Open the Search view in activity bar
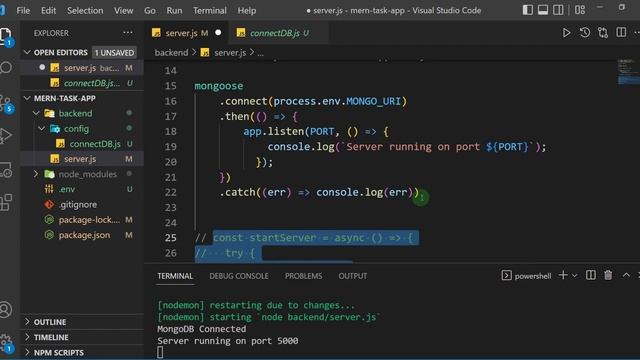Screen dimensions: 640x360 pyautogui.click(x=6, y=67)
